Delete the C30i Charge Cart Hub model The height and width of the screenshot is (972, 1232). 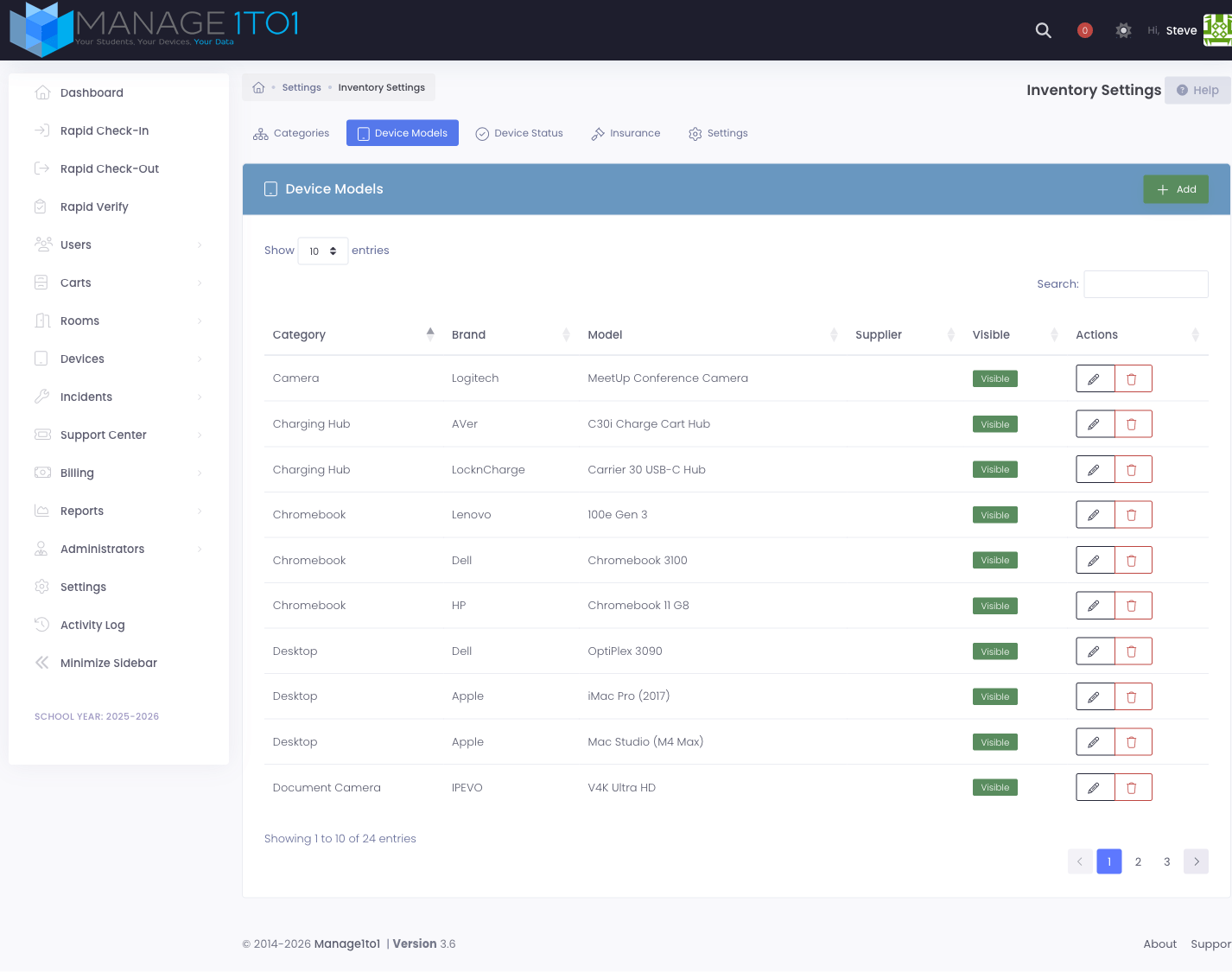[x=1133, y=424]
